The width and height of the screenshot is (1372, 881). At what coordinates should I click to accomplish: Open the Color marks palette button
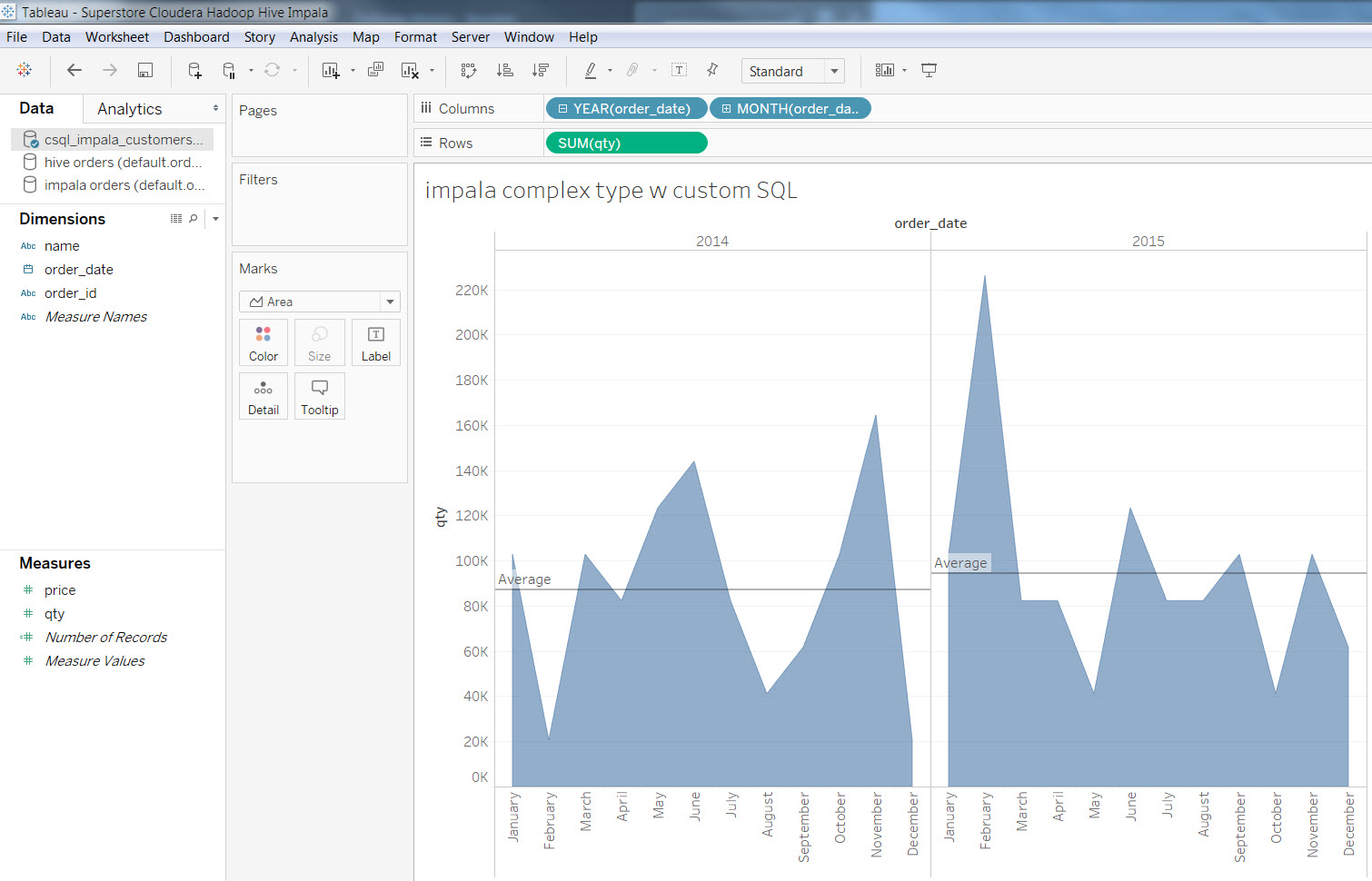click(x=263, y=342)
